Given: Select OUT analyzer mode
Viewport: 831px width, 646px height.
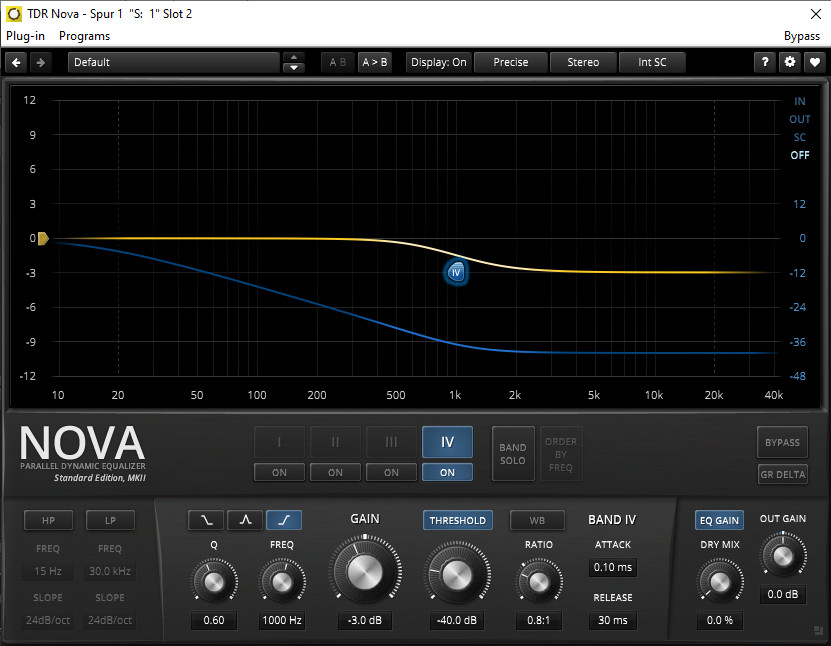Looking at the screenshot, I should pos(799,119).
